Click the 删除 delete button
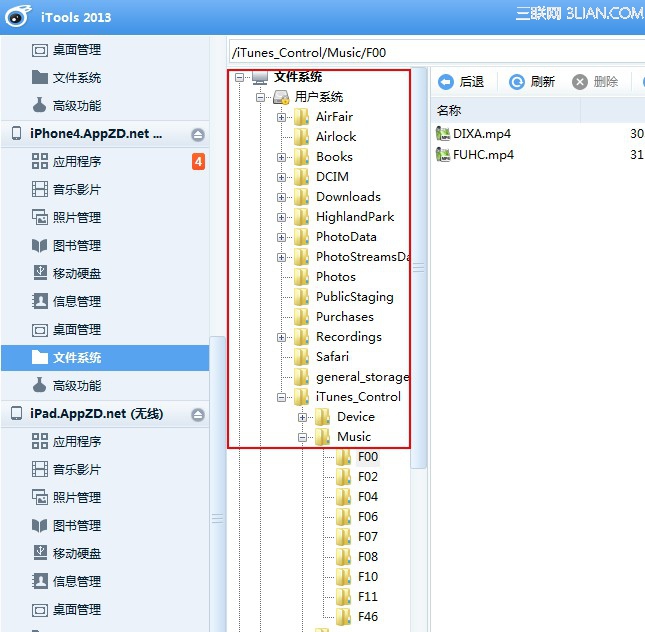Viewport: 645px width, 632px height. click(x=595, y=82)
